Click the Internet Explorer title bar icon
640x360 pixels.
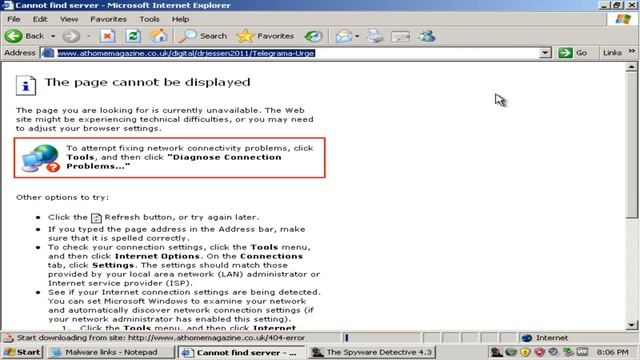7,5
